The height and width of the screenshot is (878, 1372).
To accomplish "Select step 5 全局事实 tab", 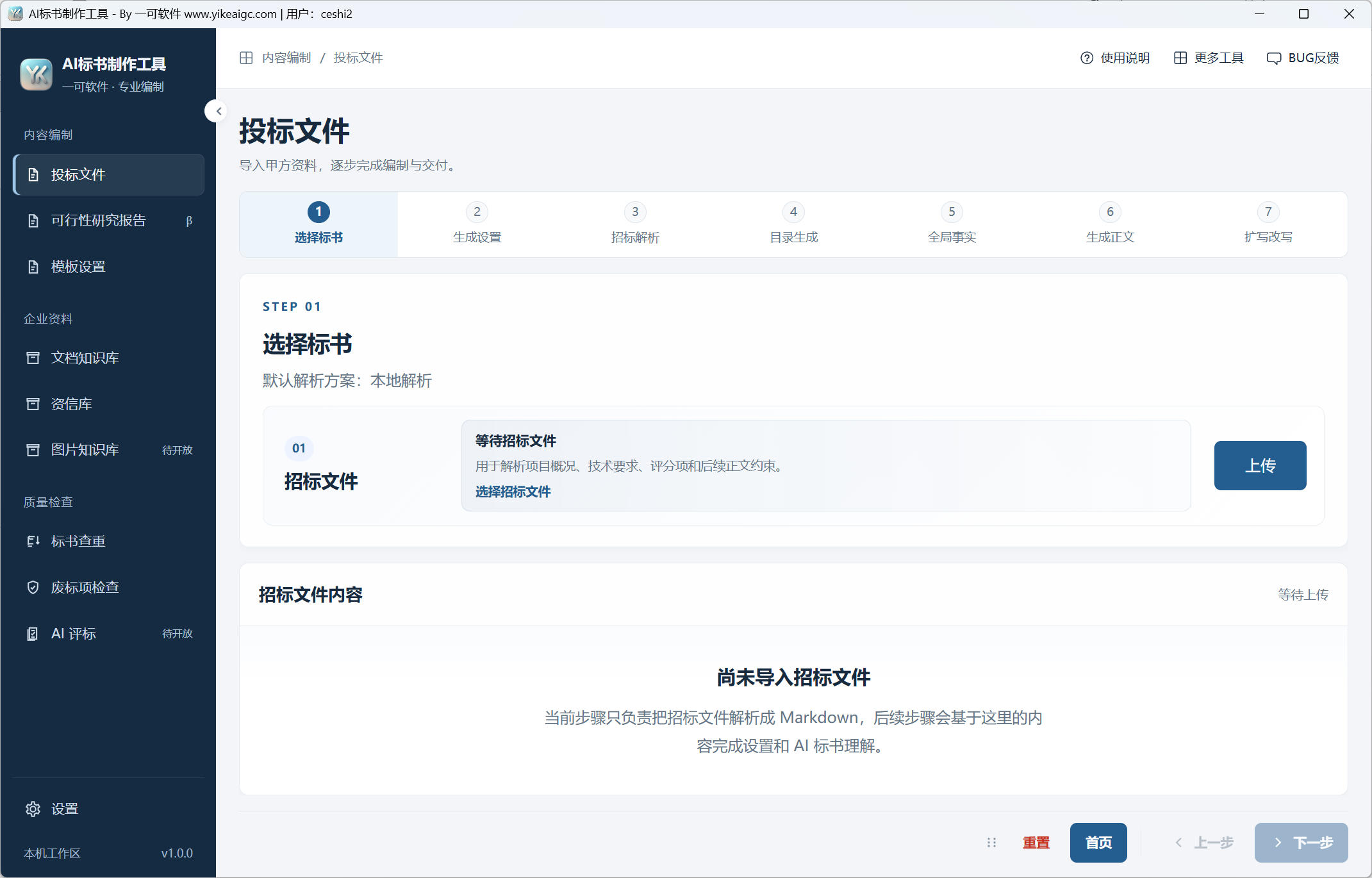I will click(952, 224).
